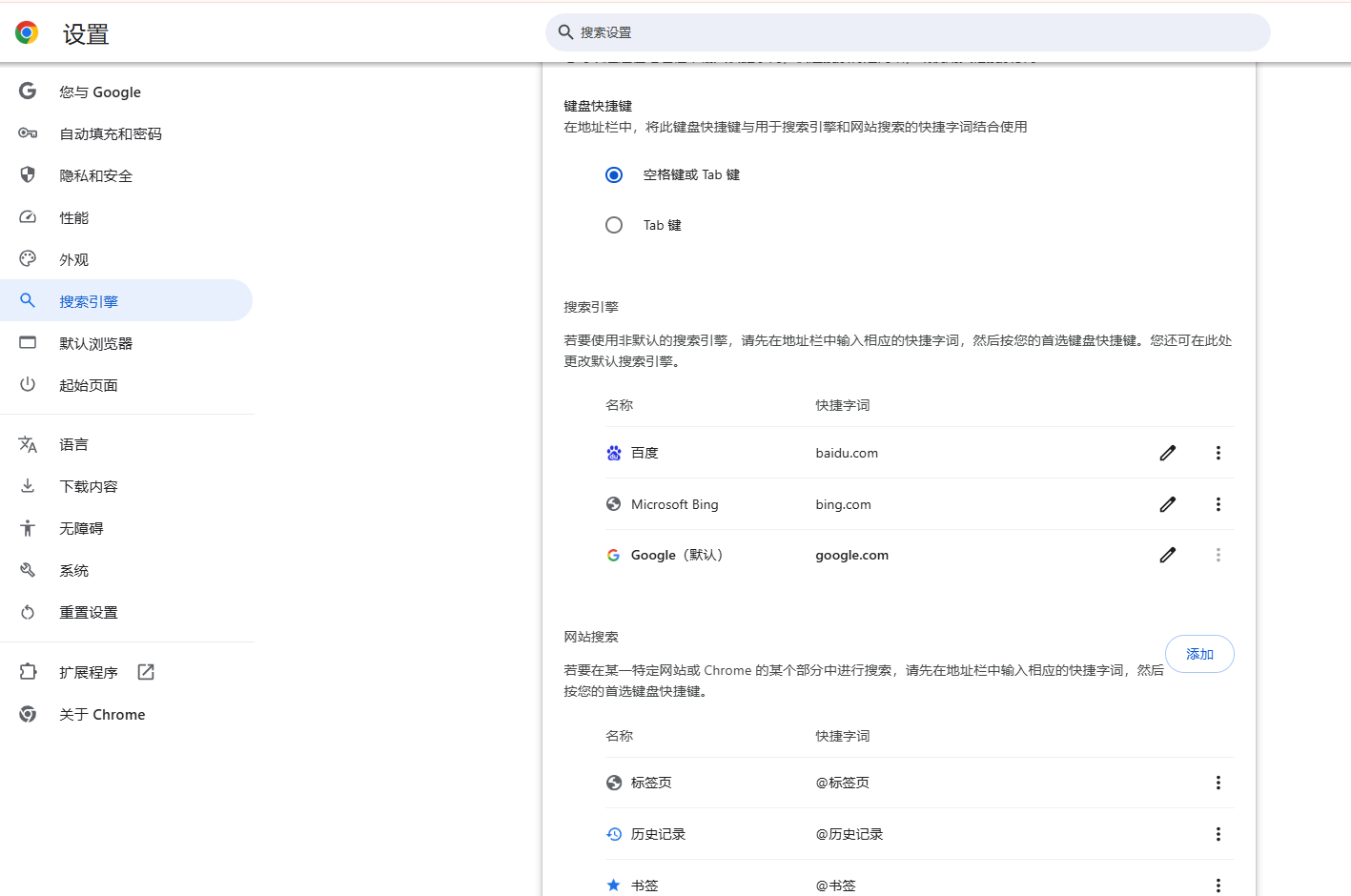
Task: Edit the 百度 search engine
Action: click(1168, 453)
